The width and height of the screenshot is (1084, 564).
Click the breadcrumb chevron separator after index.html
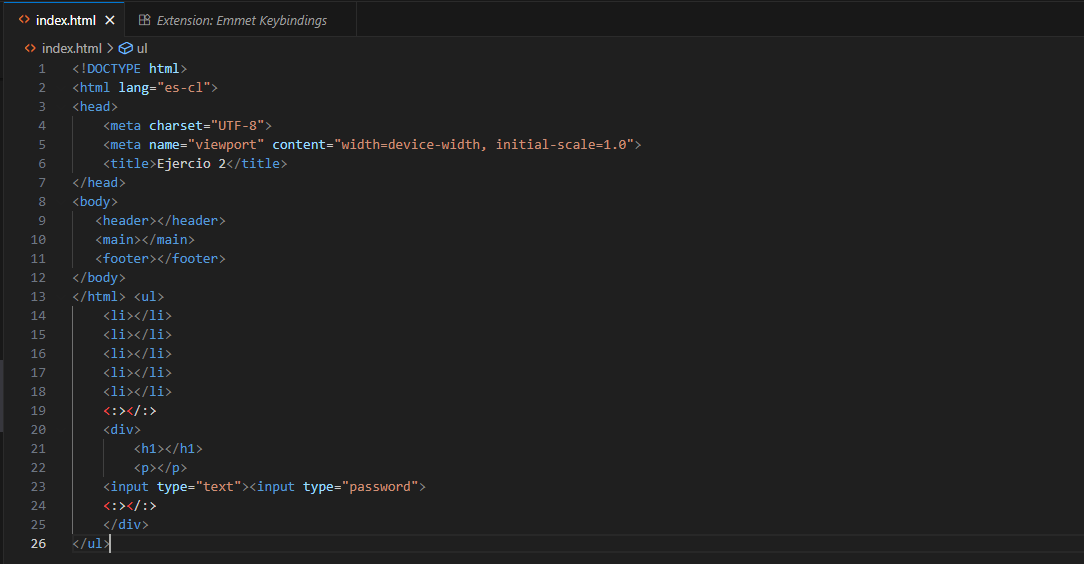click(110, 48)
